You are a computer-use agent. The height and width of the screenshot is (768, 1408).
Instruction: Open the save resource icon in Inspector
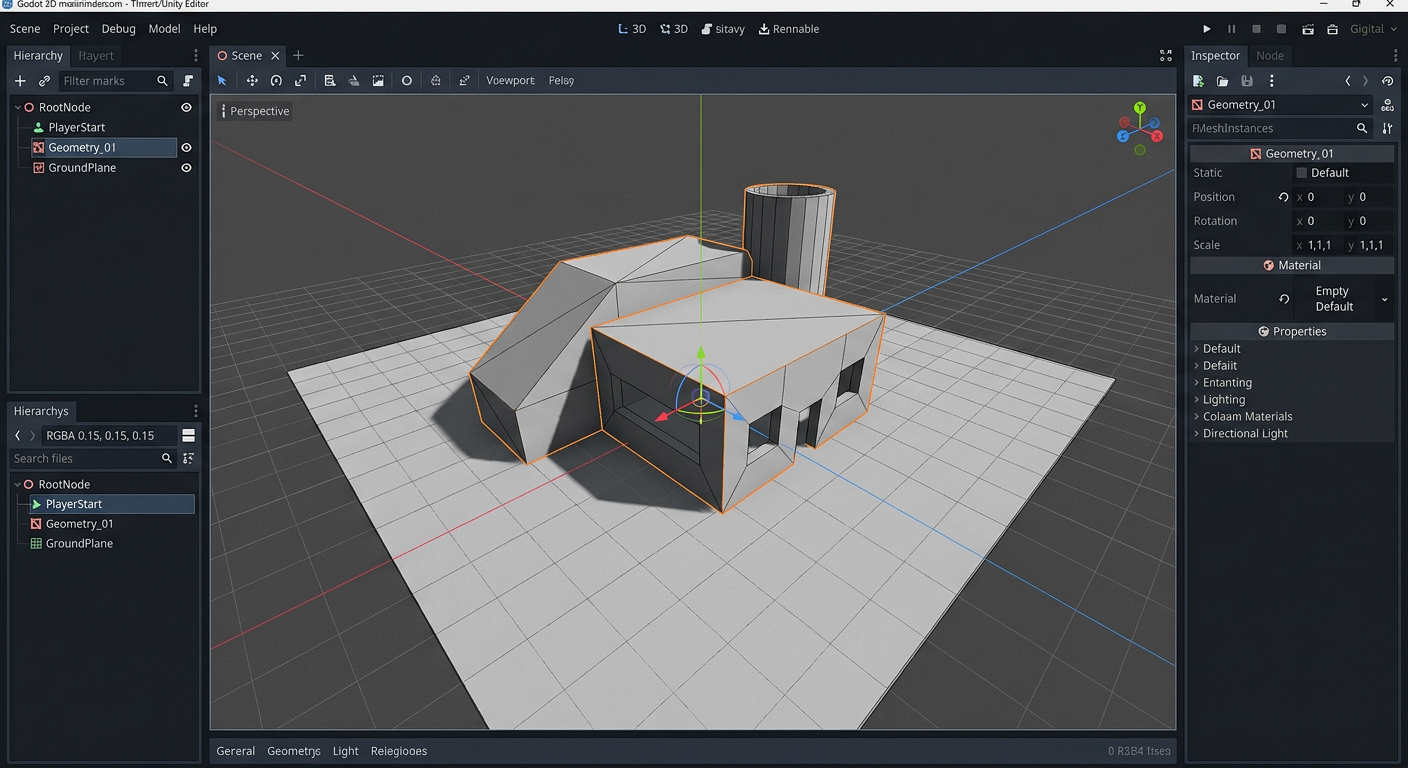[1247, 81]
